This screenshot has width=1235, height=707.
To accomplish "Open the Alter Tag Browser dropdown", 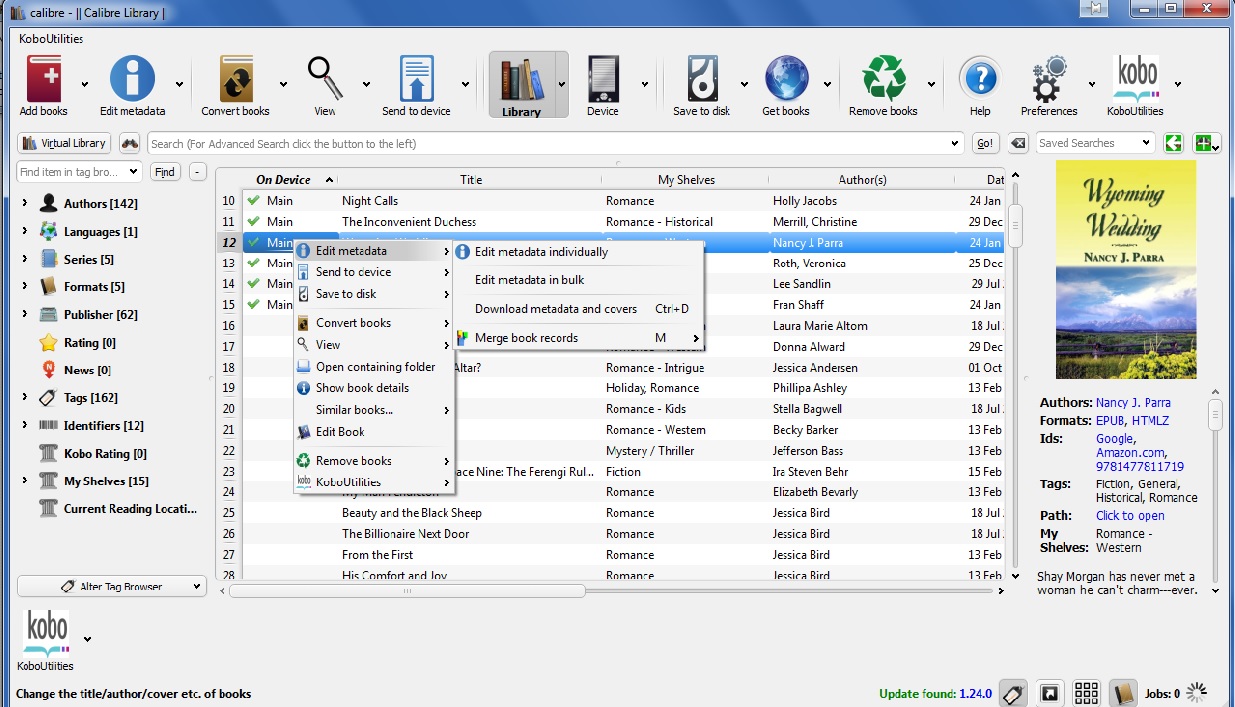I will tap(111, 586).
